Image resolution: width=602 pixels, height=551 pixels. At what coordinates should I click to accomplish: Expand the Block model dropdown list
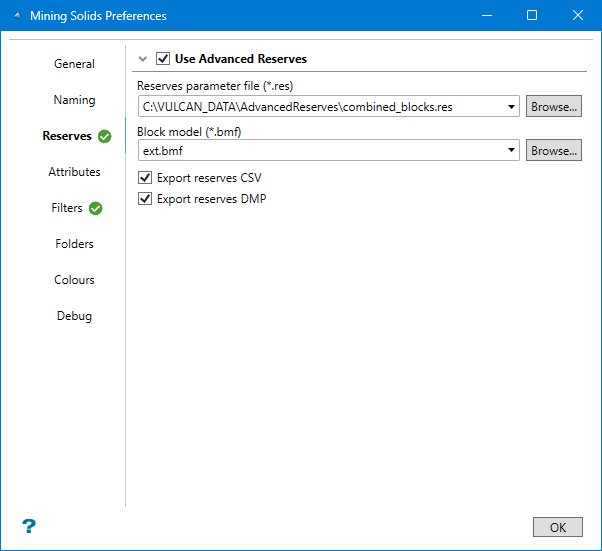click(x=512, y=151)
